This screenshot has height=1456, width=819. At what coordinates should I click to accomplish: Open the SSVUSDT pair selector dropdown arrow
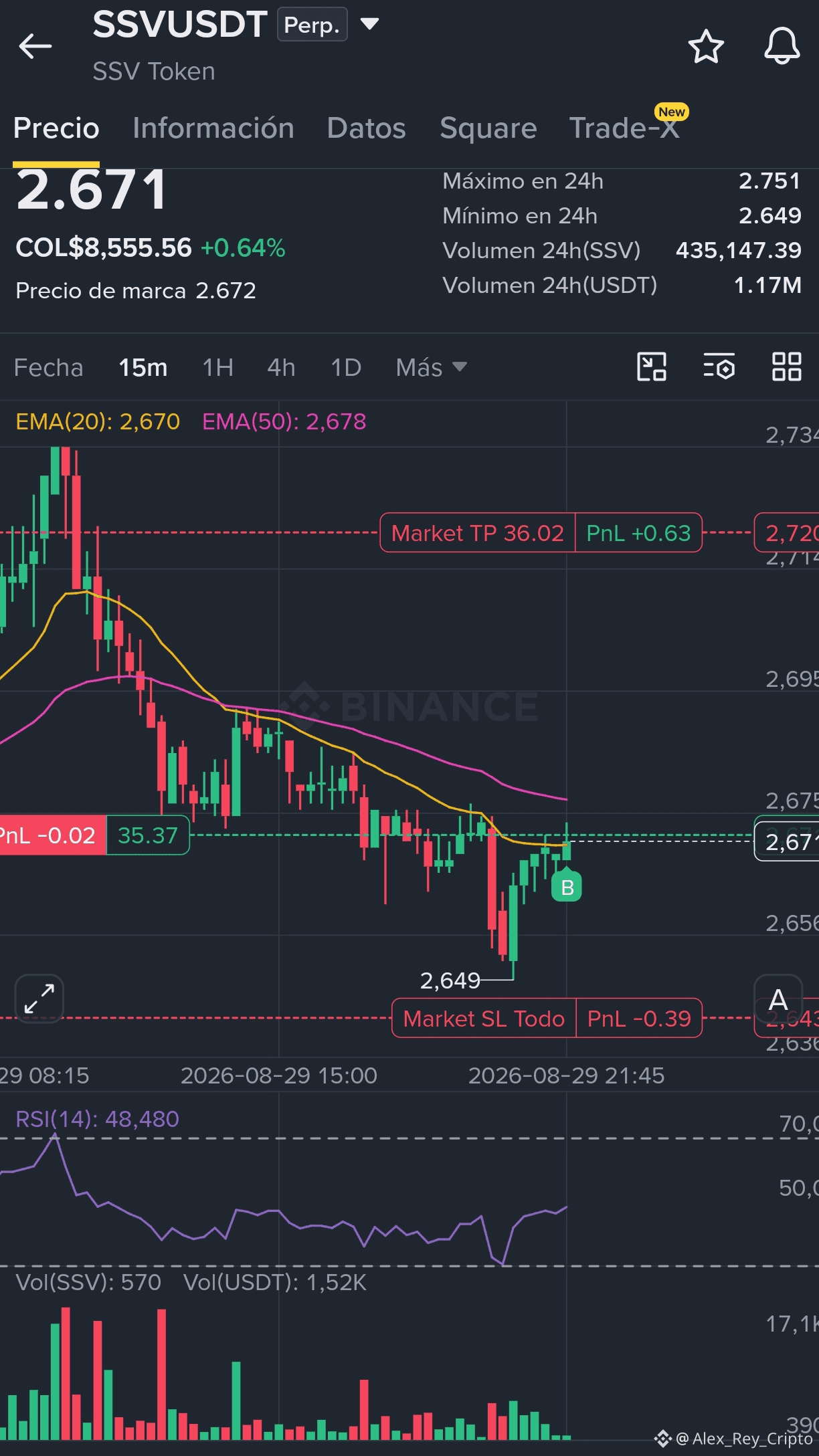coord(370,25)
